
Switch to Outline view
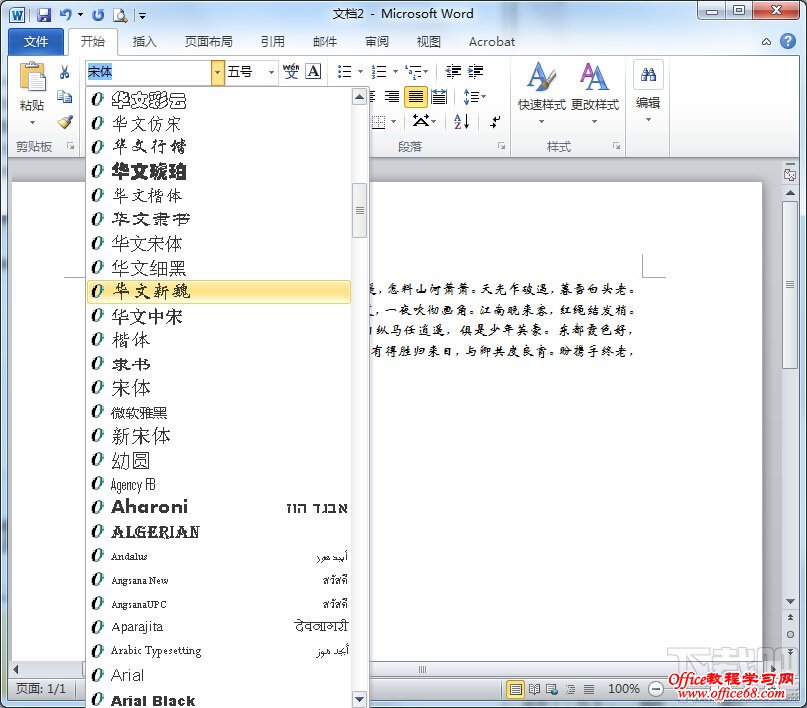tap(570, 689)
